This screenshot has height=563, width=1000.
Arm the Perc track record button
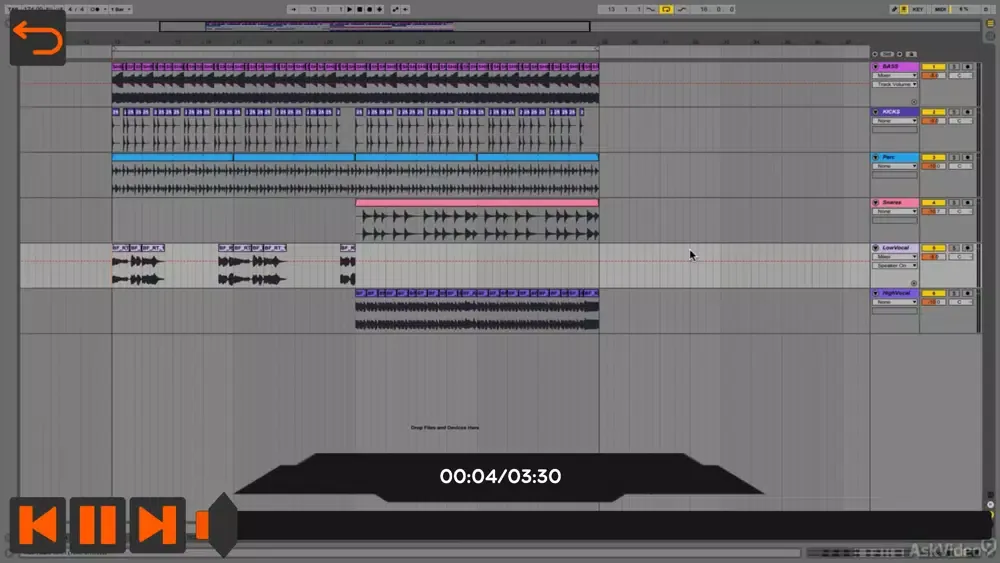pos(967,157)
